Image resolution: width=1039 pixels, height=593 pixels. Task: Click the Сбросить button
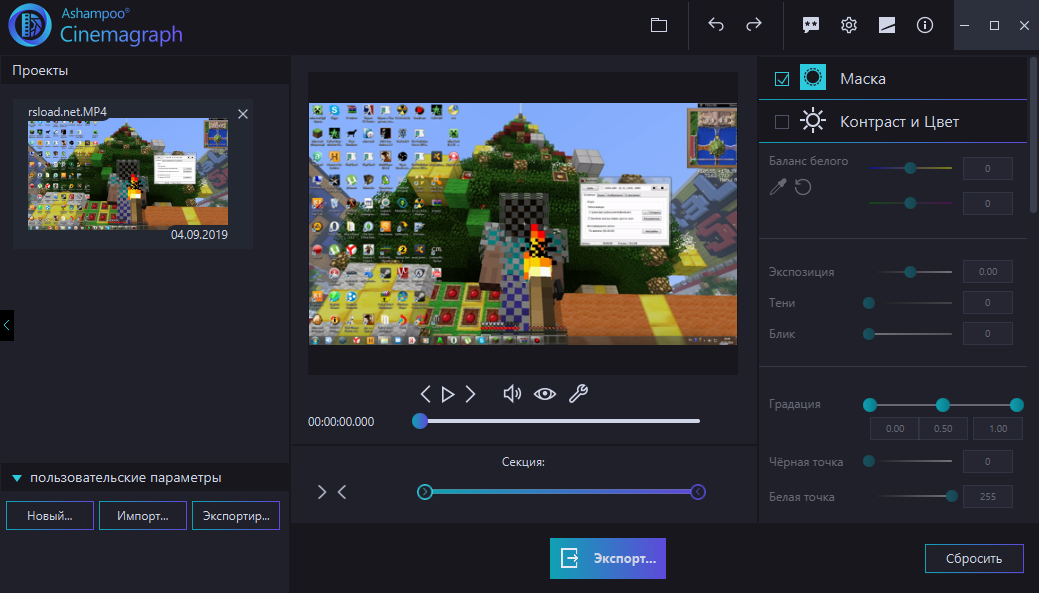(x=974, y=559)
